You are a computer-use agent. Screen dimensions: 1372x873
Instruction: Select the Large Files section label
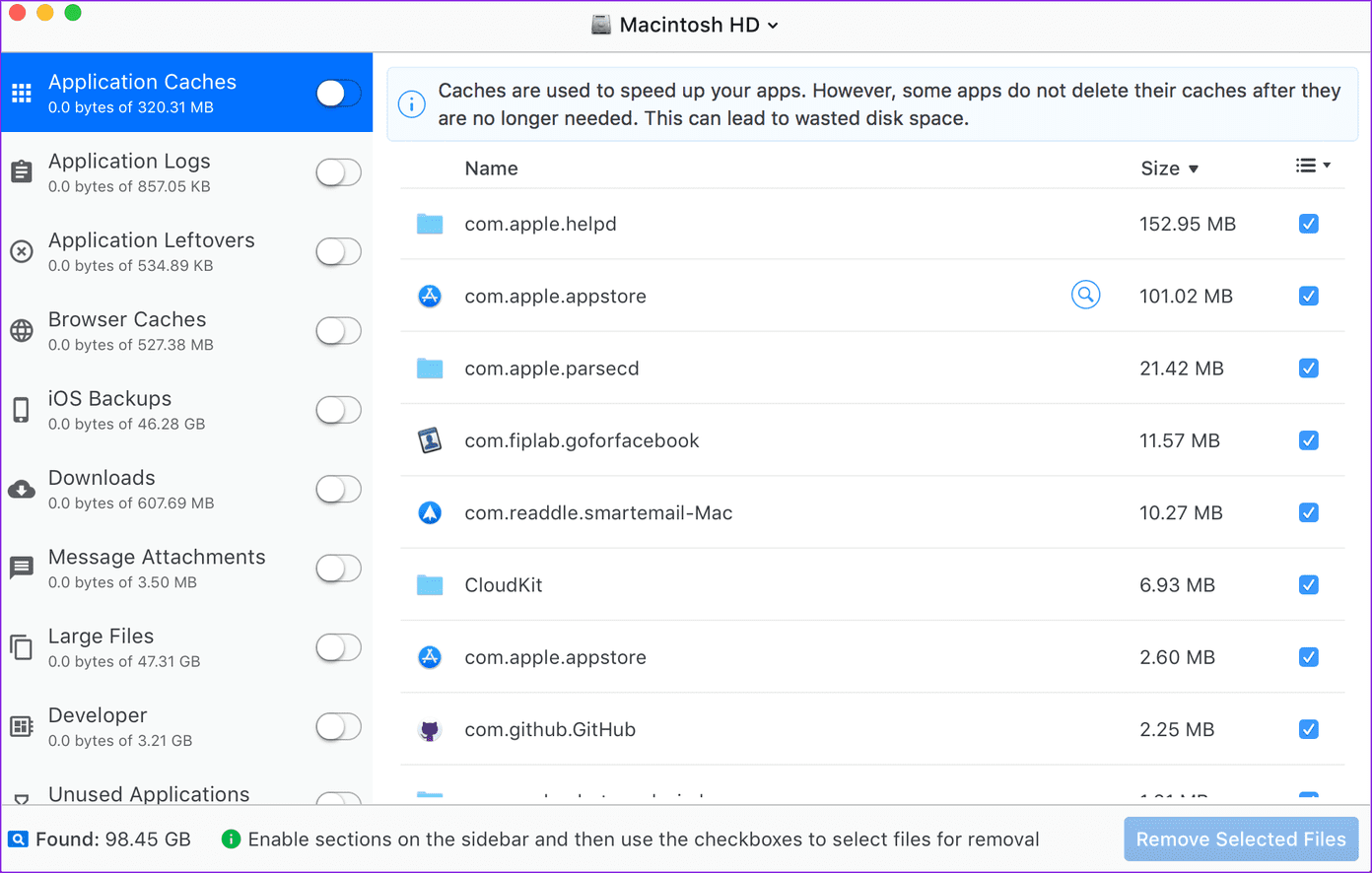tap(101, 637)
